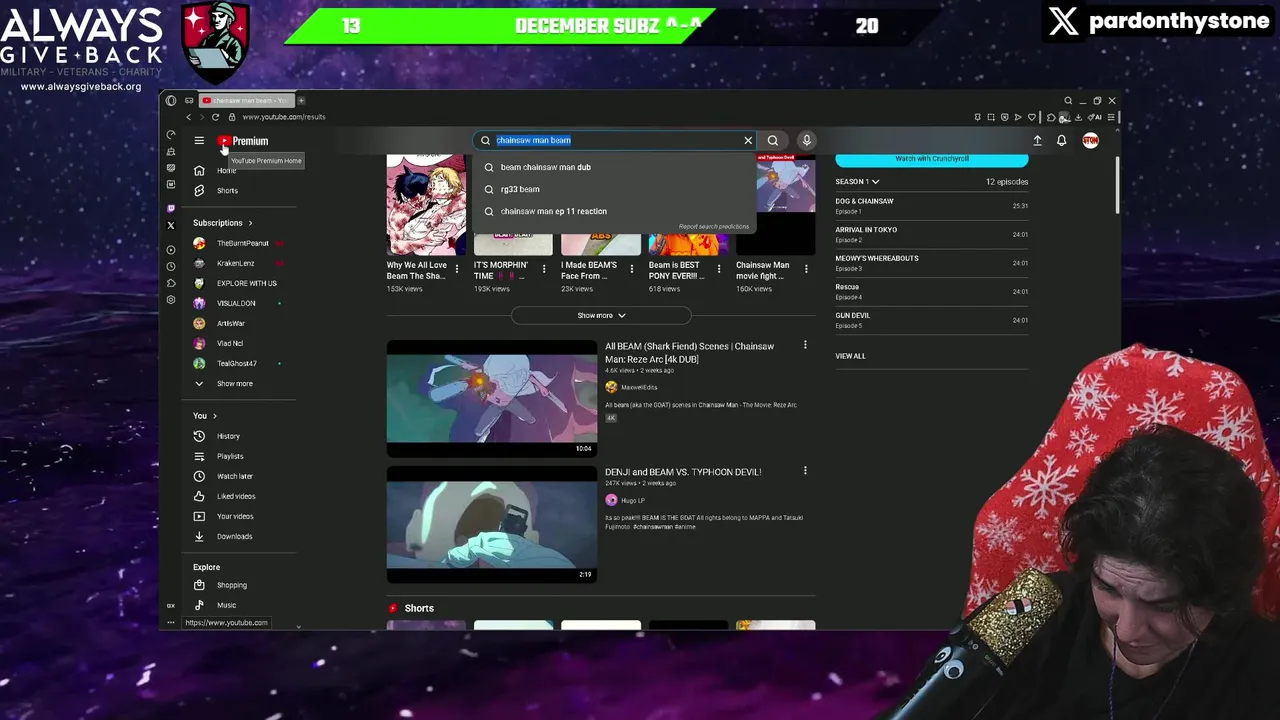Activate voice search microphone
The image size is (1280, 720).
(806, 140)
